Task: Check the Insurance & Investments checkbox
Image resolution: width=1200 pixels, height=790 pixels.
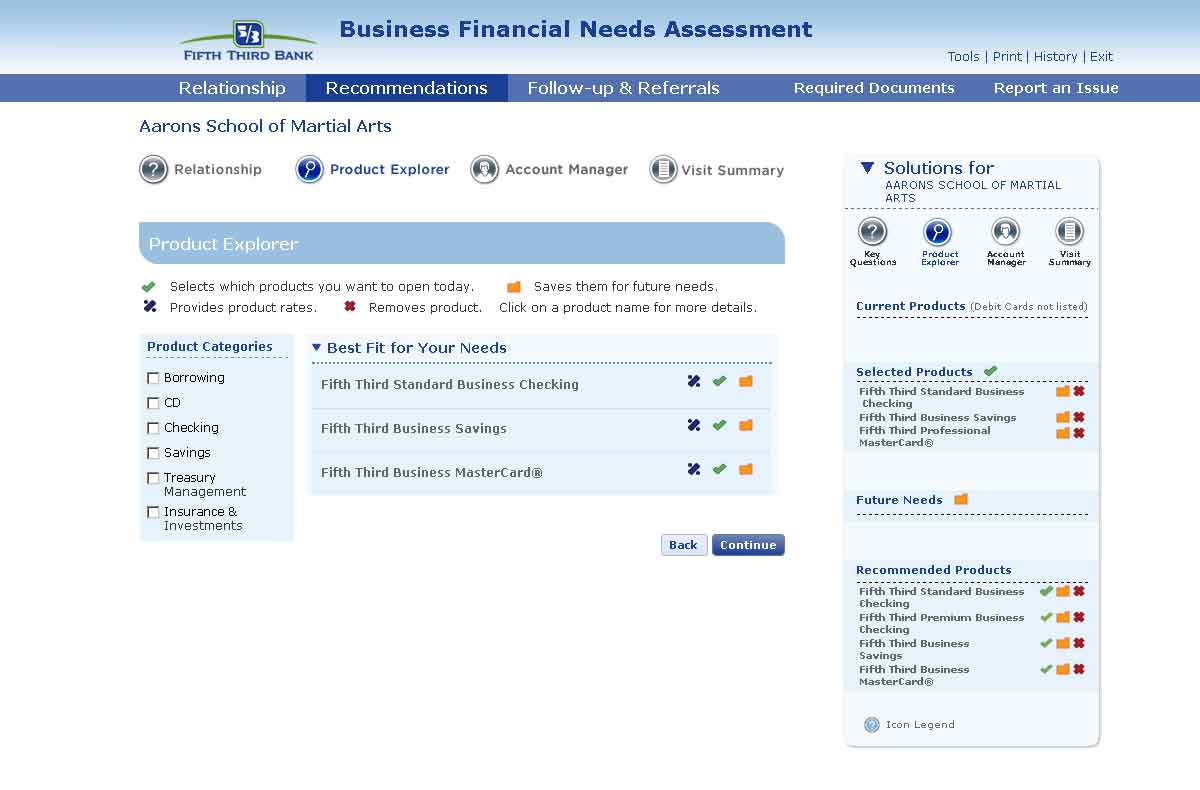Action: [x=153, y=512]
